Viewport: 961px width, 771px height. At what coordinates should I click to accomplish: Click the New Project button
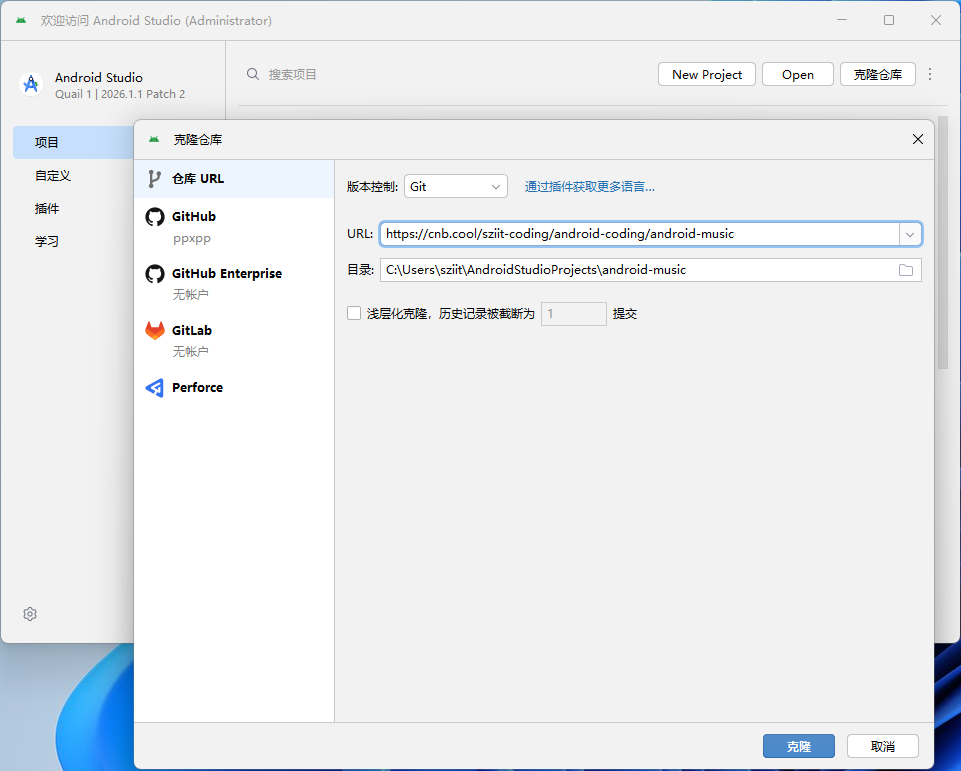coord(707,74)
